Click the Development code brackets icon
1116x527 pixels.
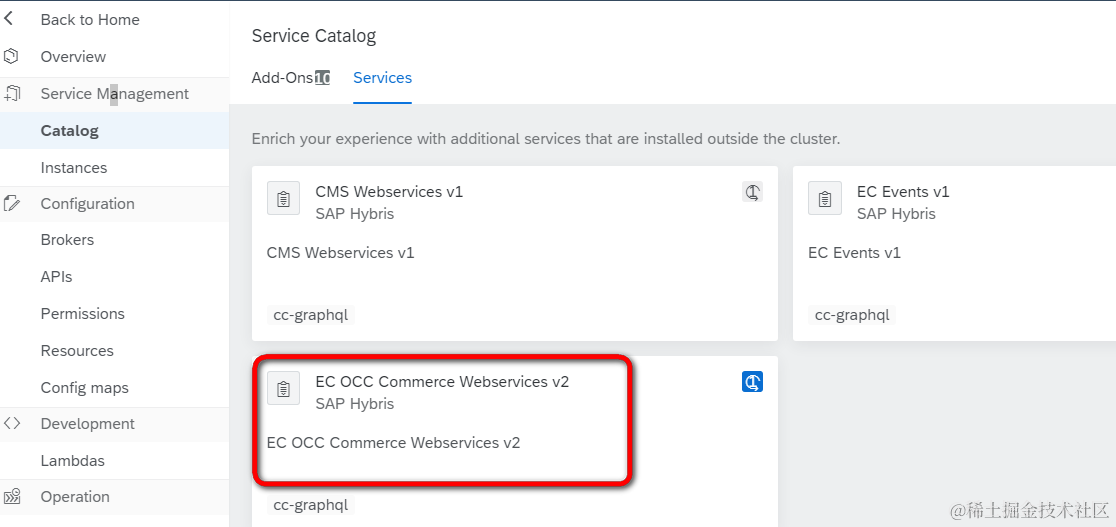pyautogui.click(x=12, y=423)
